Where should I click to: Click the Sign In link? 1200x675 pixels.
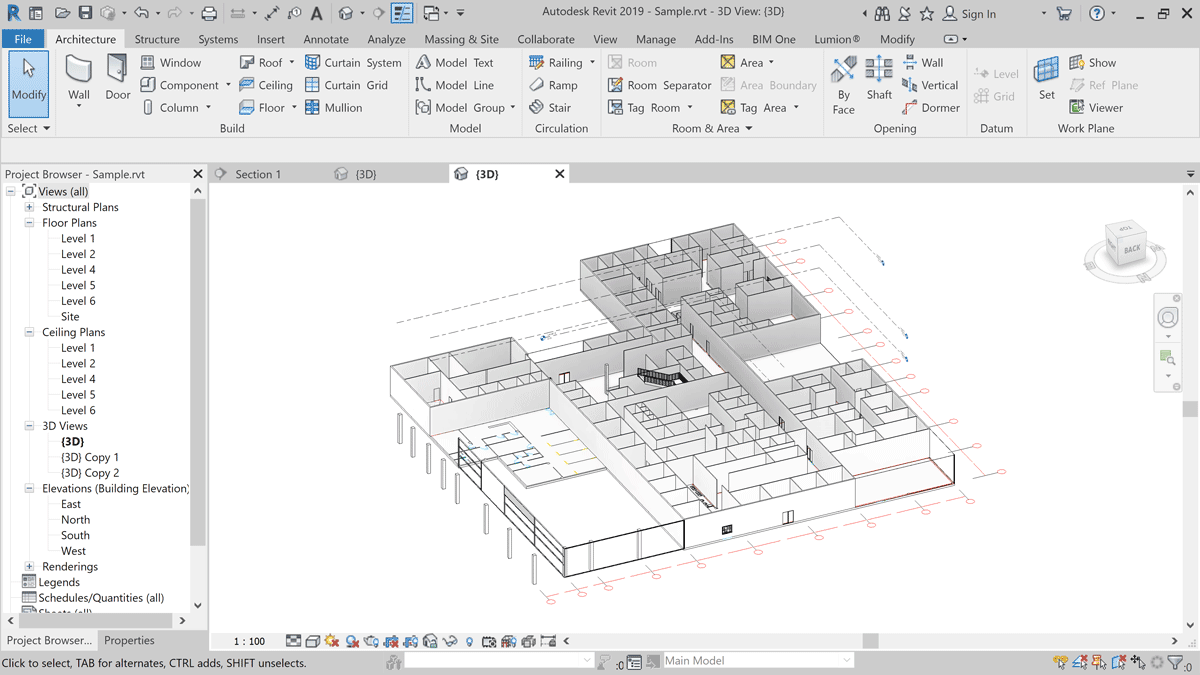coord(977,14)
